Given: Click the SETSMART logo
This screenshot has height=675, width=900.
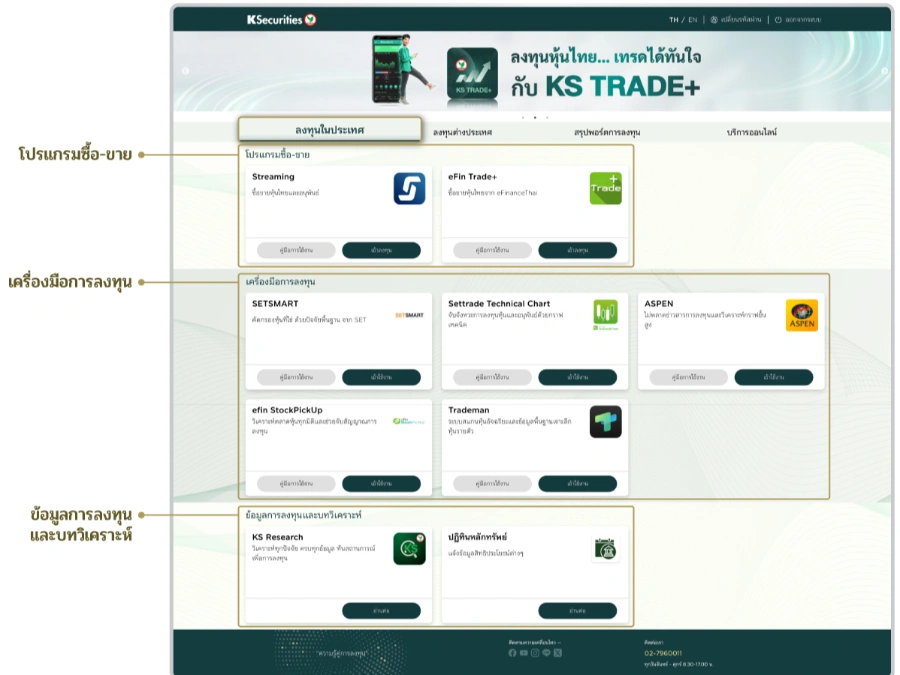Looking at the screenshot, I should 409,315.
